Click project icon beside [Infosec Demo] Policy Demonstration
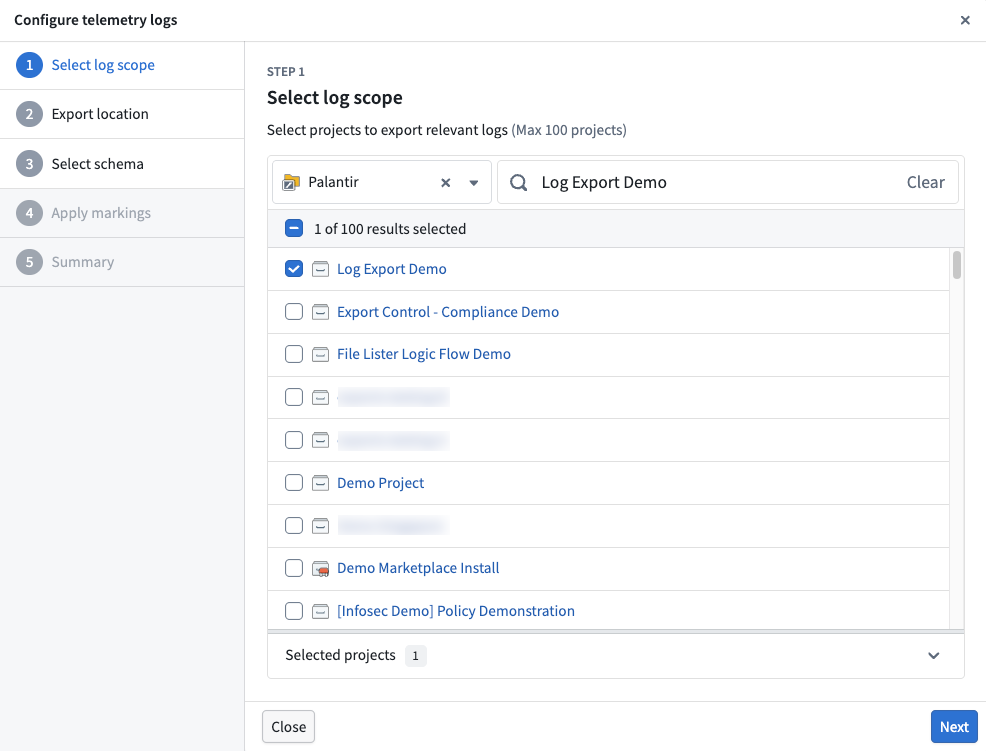This screenshot has width=986, height=751. 321,611
